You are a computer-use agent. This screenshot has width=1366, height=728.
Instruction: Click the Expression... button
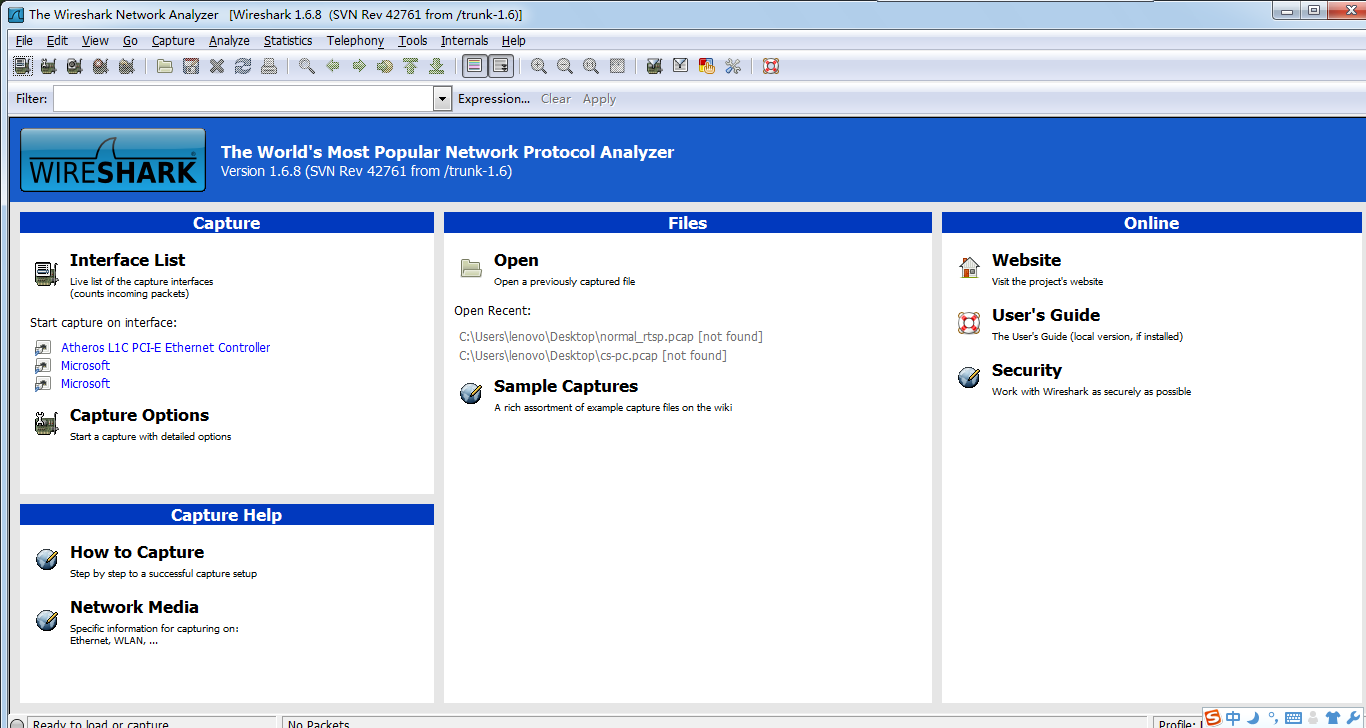[x=494, y=99]
